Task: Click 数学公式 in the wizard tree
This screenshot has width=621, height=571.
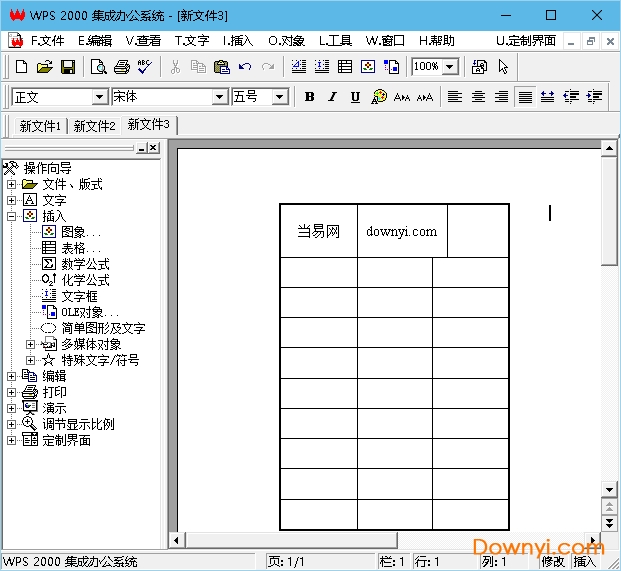Action: point(85,264)
